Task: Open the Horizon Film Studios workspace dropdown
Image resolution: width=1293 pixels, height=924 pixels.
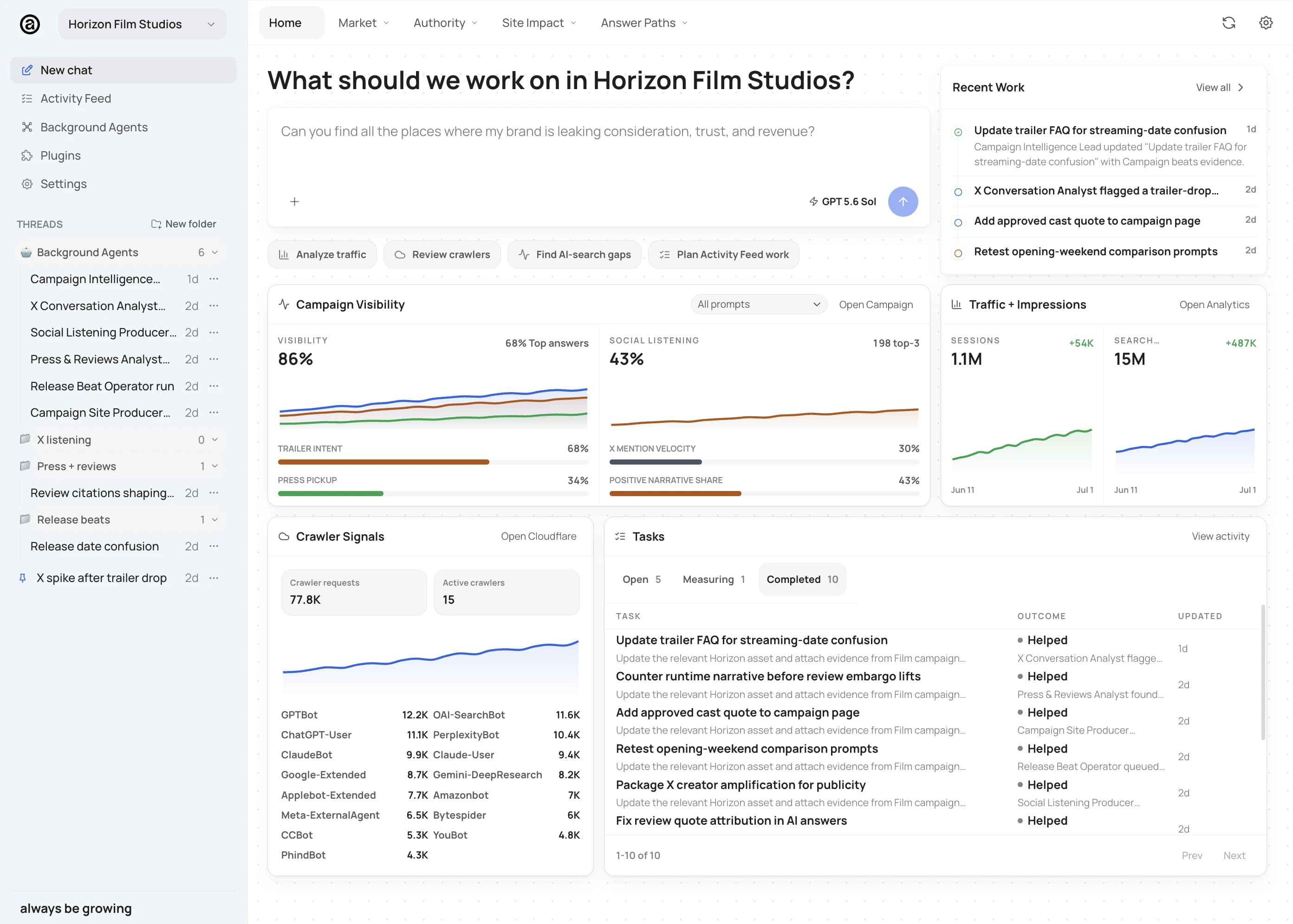Action: tap(142, 24)
